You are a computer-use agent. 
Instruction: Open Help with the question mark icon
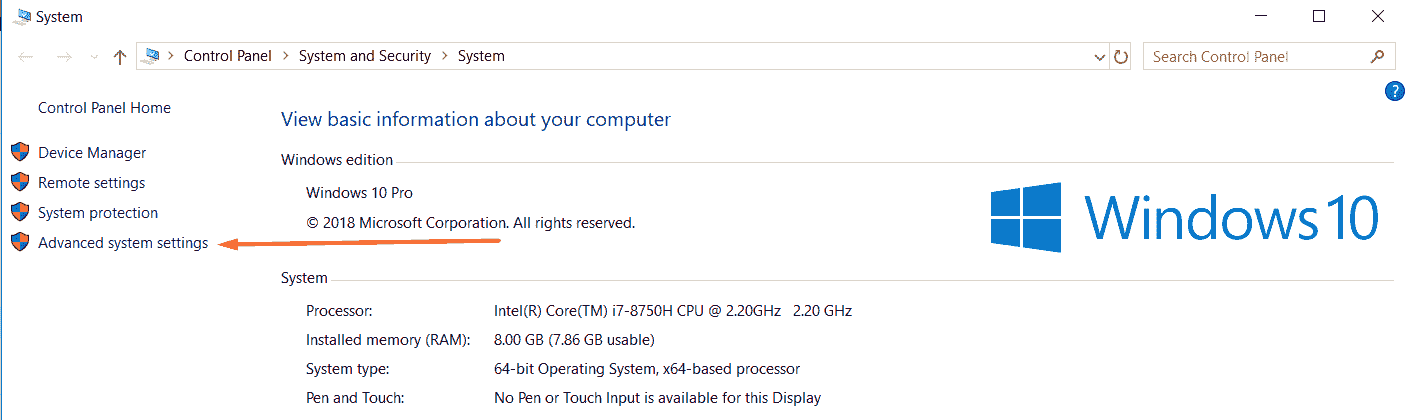coord(1395,92)
